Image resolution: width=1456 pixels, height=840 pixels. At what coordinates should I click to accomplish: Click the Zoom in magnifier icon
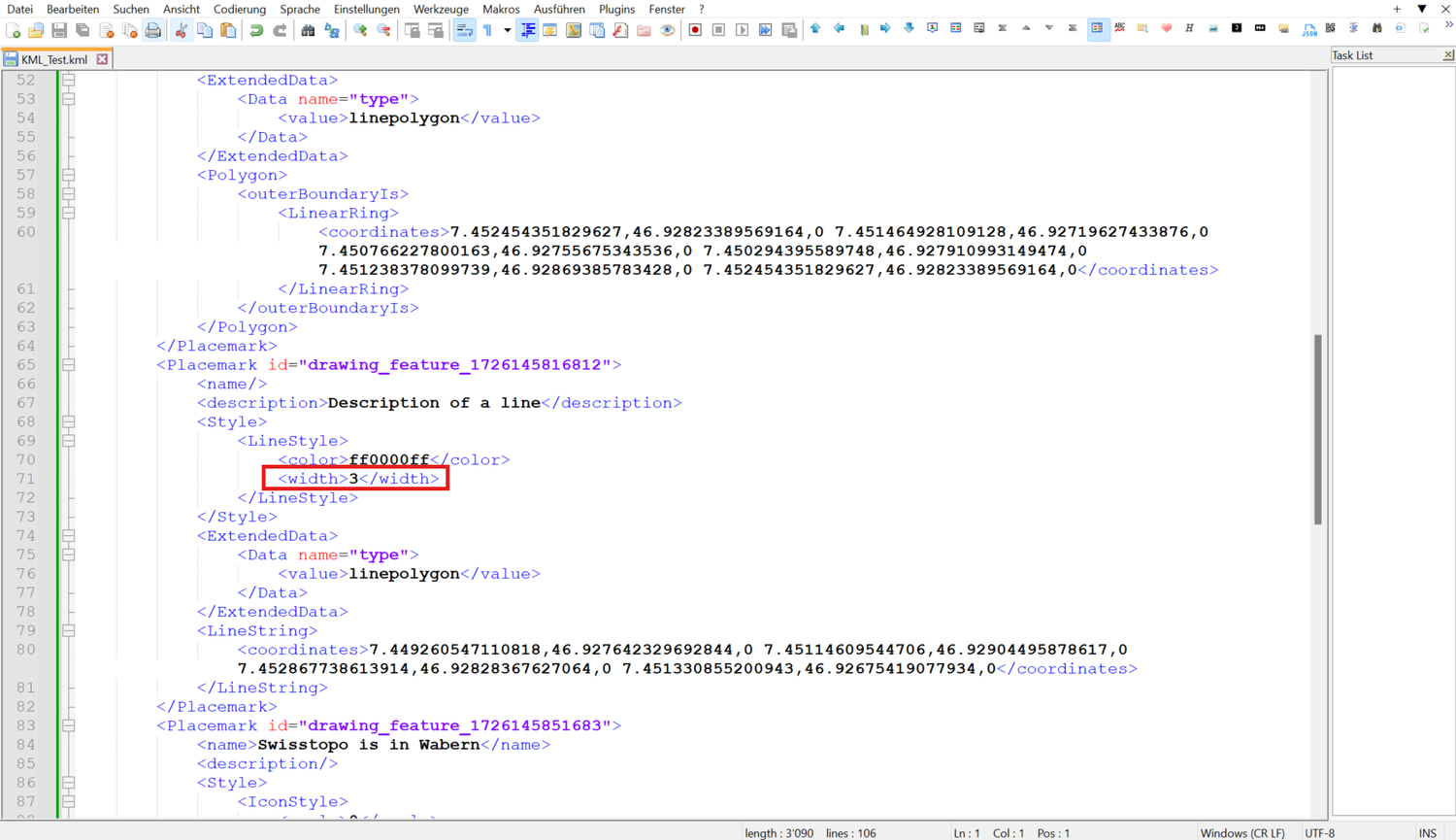pos(360,30)
